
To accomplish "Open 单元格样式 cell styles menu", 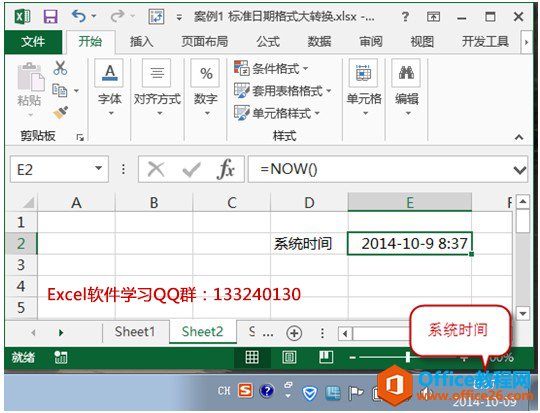I will (277, 113).
